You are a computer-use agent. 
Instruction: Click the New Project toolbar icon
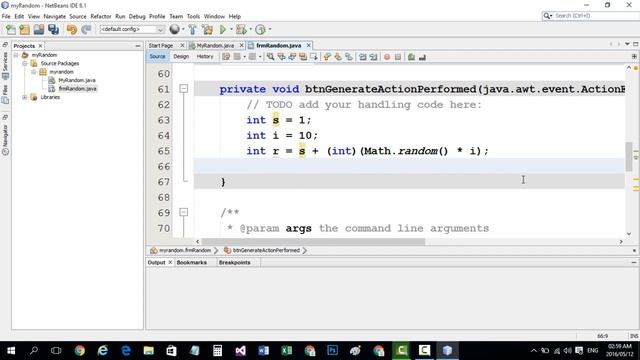click(x=24, y=29)
